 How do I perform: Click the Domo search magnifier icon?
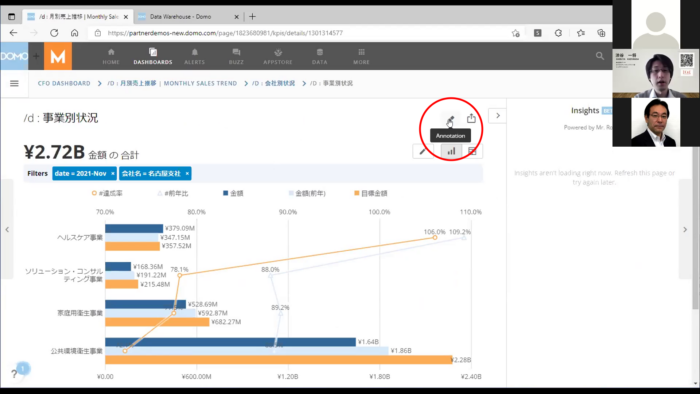[x=600, y=56]
